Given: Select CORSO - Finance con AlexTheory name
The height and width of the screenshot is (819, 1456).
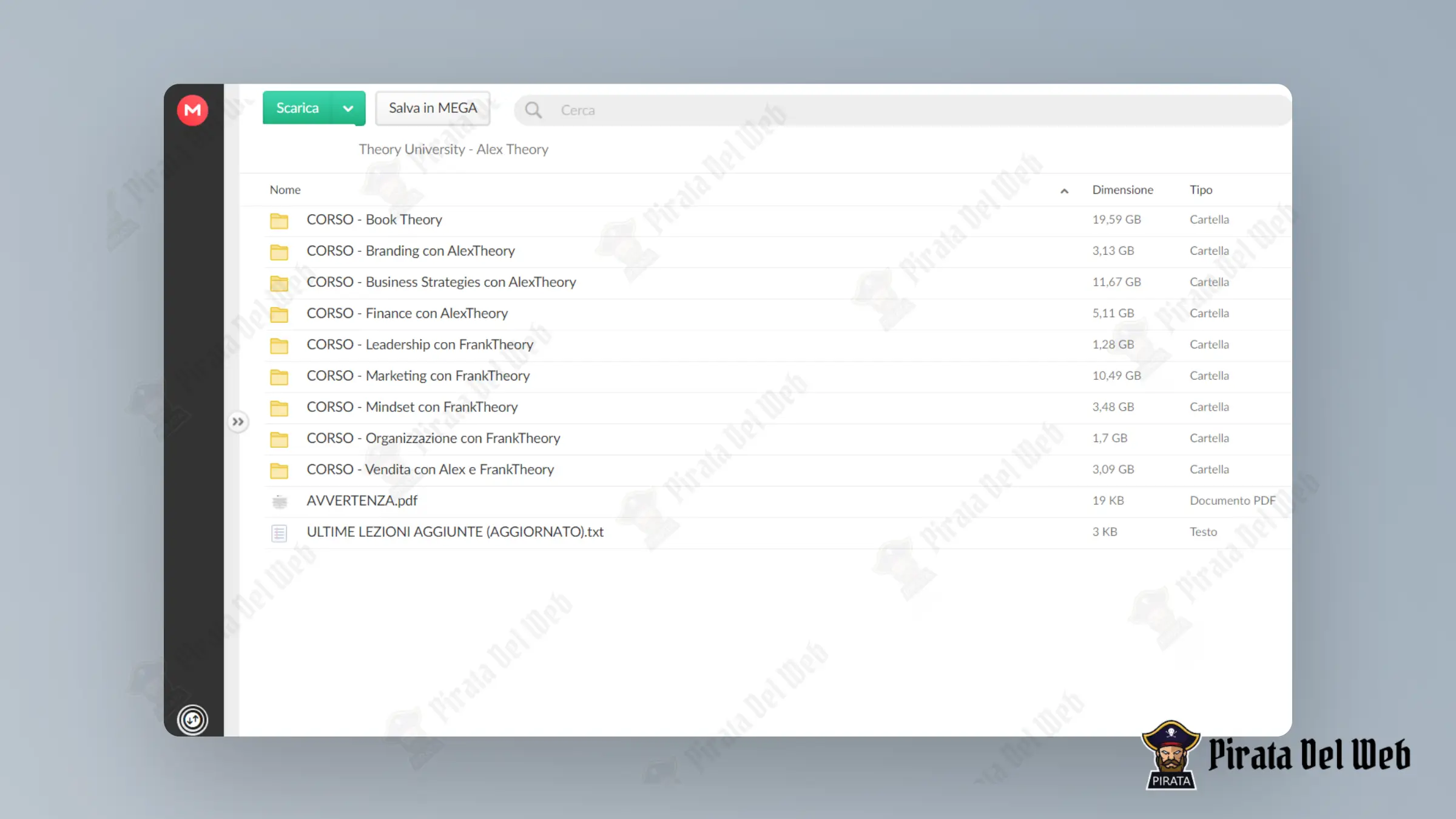Looking at the screenshot, I should click(407, 313).
